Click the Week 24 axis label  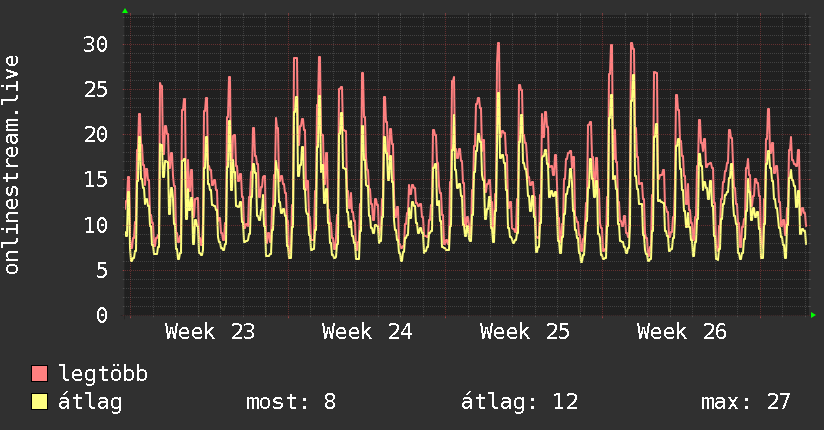coord(367,332)
